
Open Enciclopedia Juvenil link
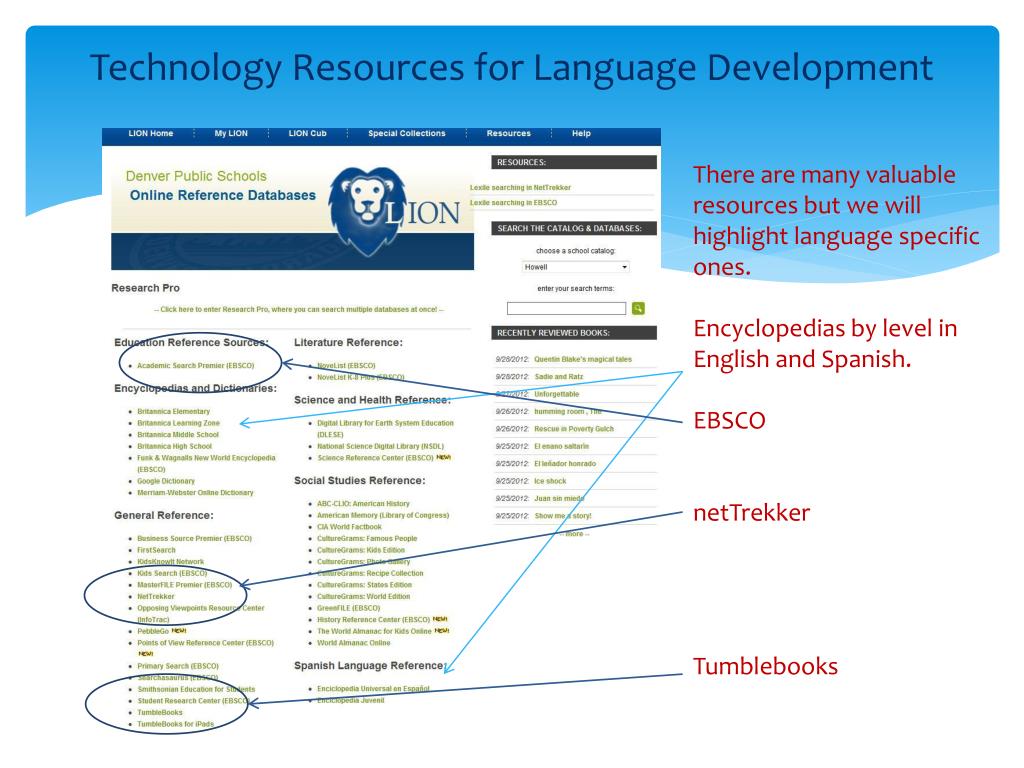[351, 701]
